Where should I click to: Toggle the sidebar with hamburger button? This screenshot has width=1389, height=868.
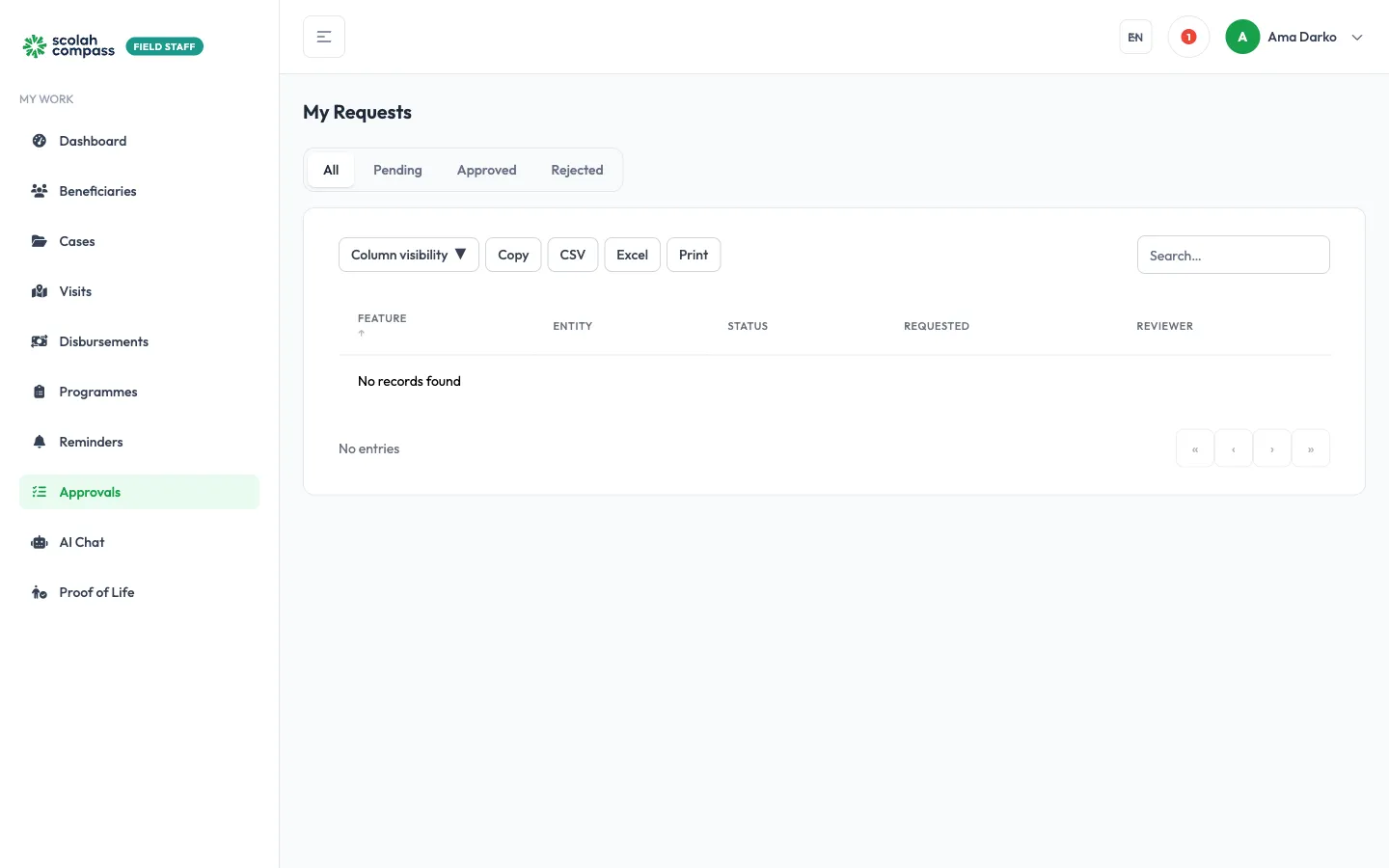(324, 37)
